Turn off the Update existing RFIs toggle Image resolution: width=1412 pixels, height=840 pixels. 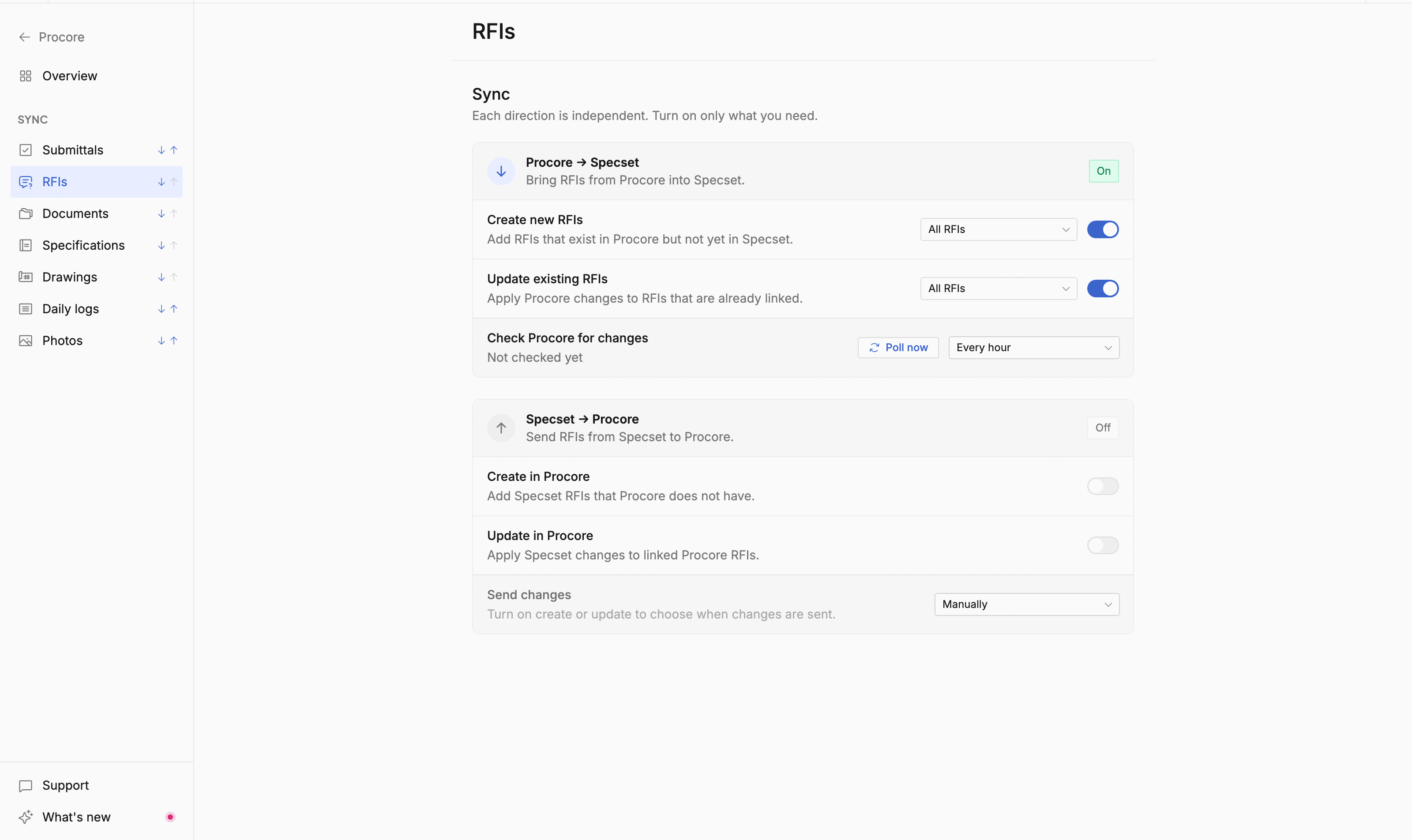[x=1102, y=289]
